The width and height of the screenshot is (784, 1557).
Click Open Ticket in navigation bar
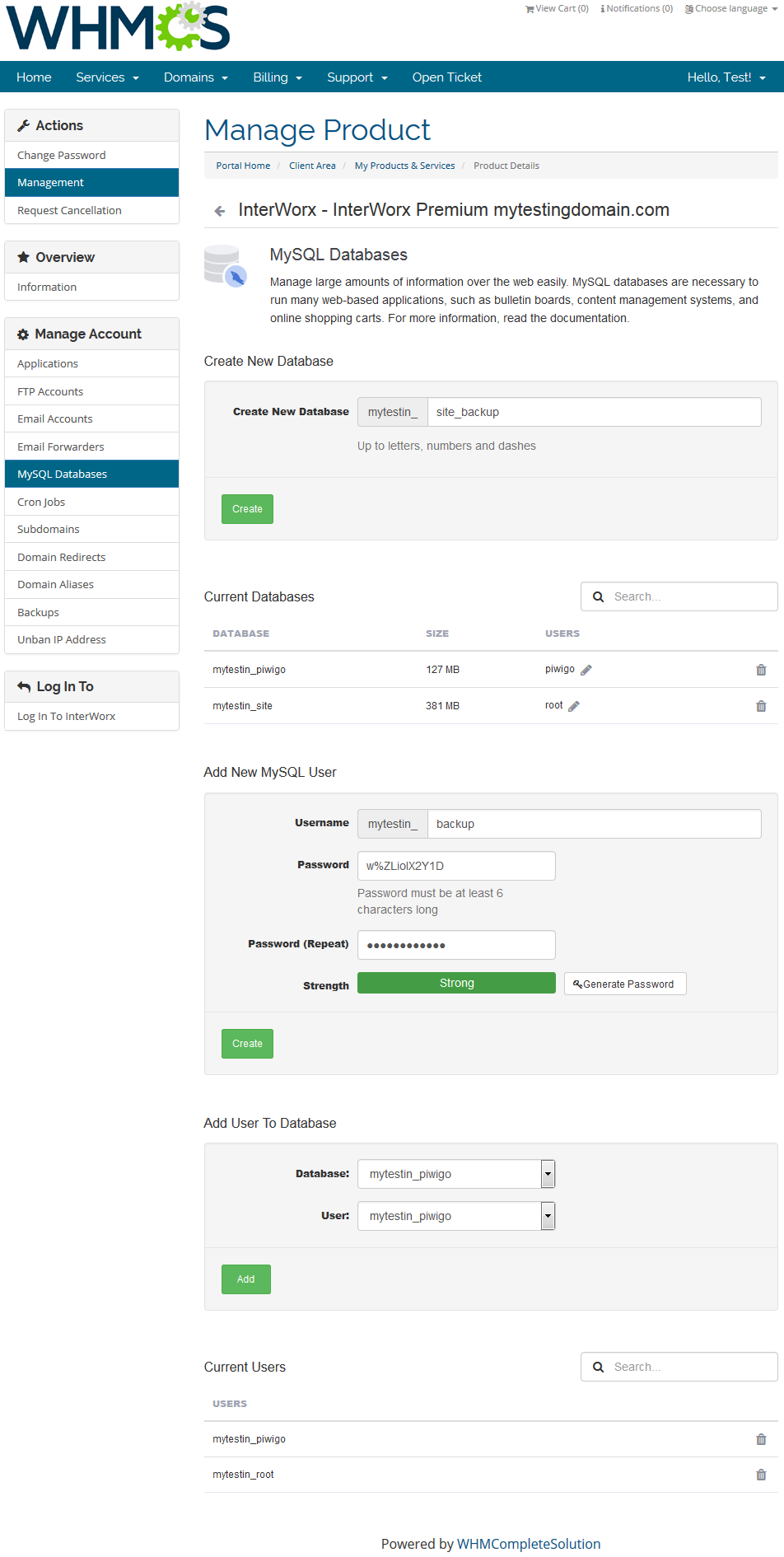[x=447, y=77]
